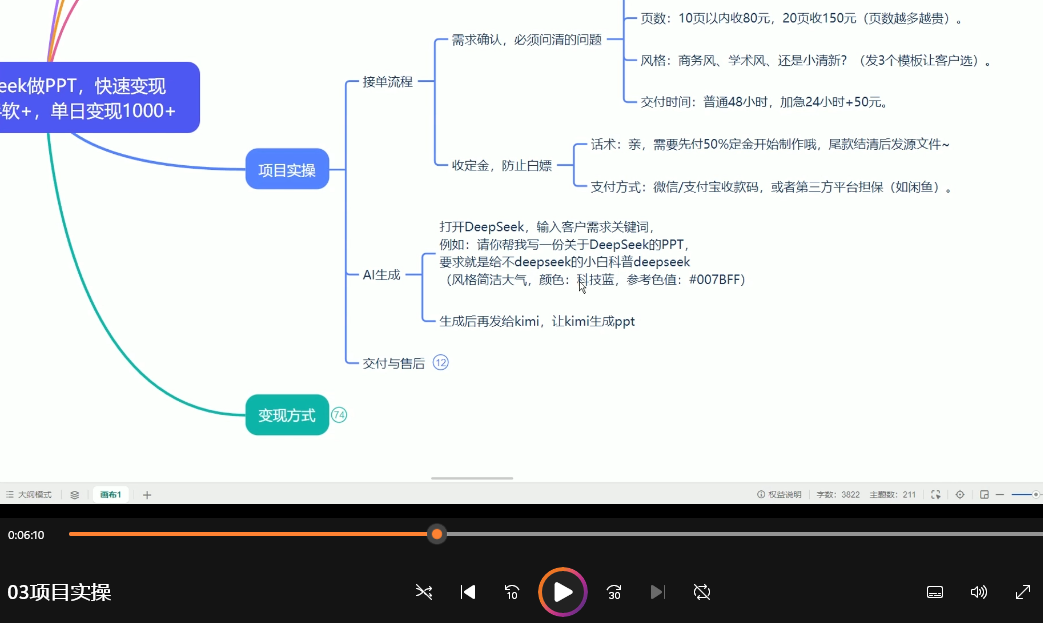This screenshot has width=1043, height=623.
Task: Add a new canvas with plus icon
Action: [x=147, y=495]
